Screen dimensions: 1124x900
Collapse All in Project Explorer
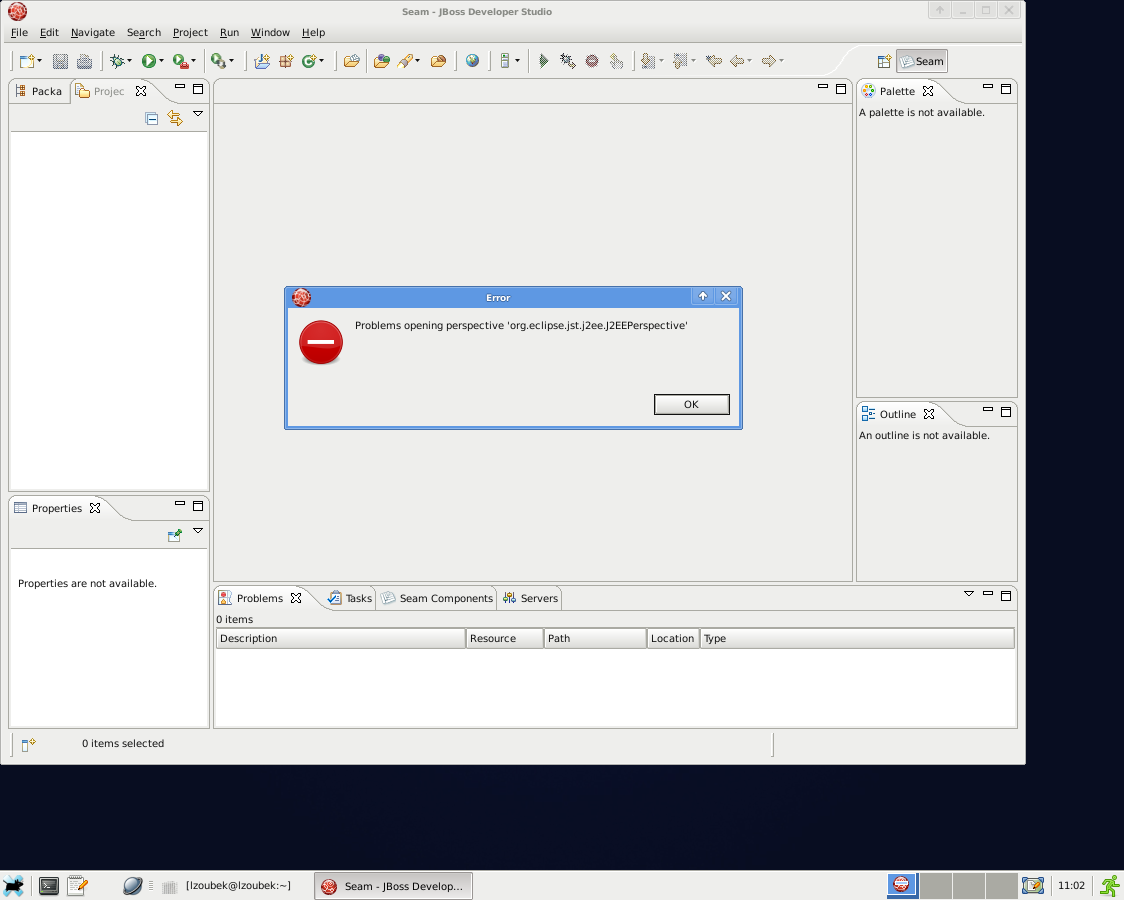[x=151, y=118]
